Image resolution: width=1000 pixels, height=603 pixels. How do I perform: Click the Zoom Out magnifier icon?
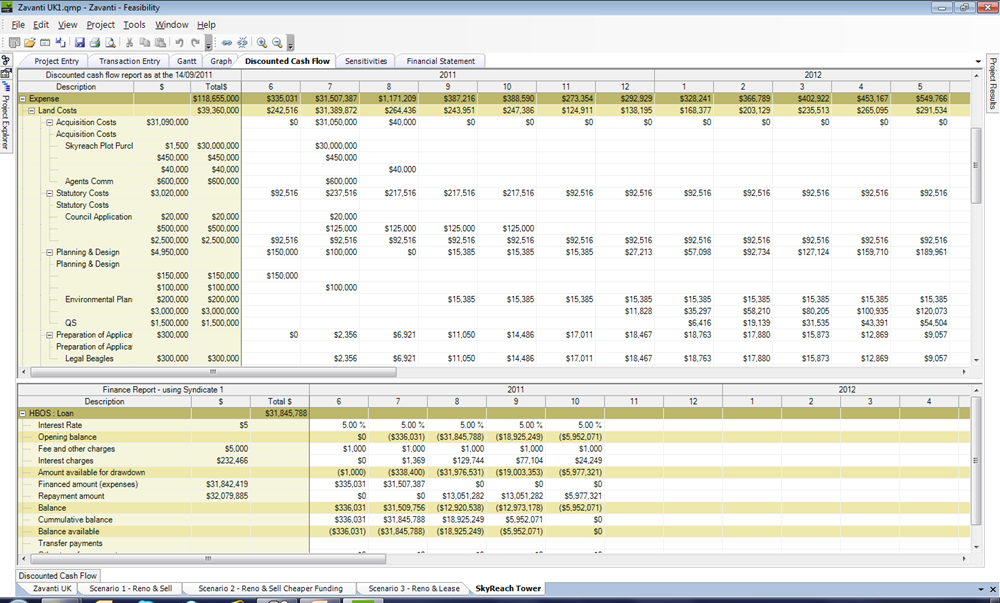pyautogui.click(x=277, y=43)
